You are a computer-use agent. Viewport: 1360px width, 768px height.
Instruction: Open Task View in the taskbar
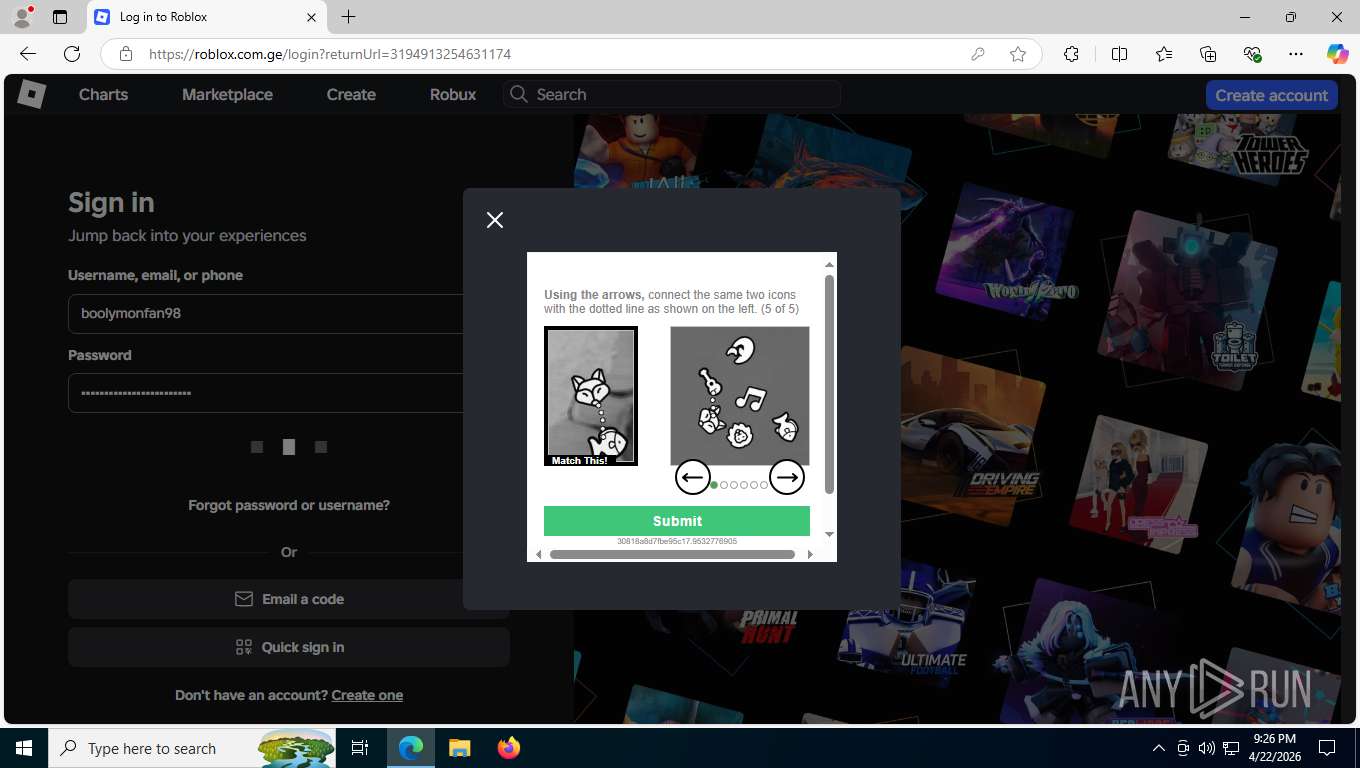tap(360, 748)
